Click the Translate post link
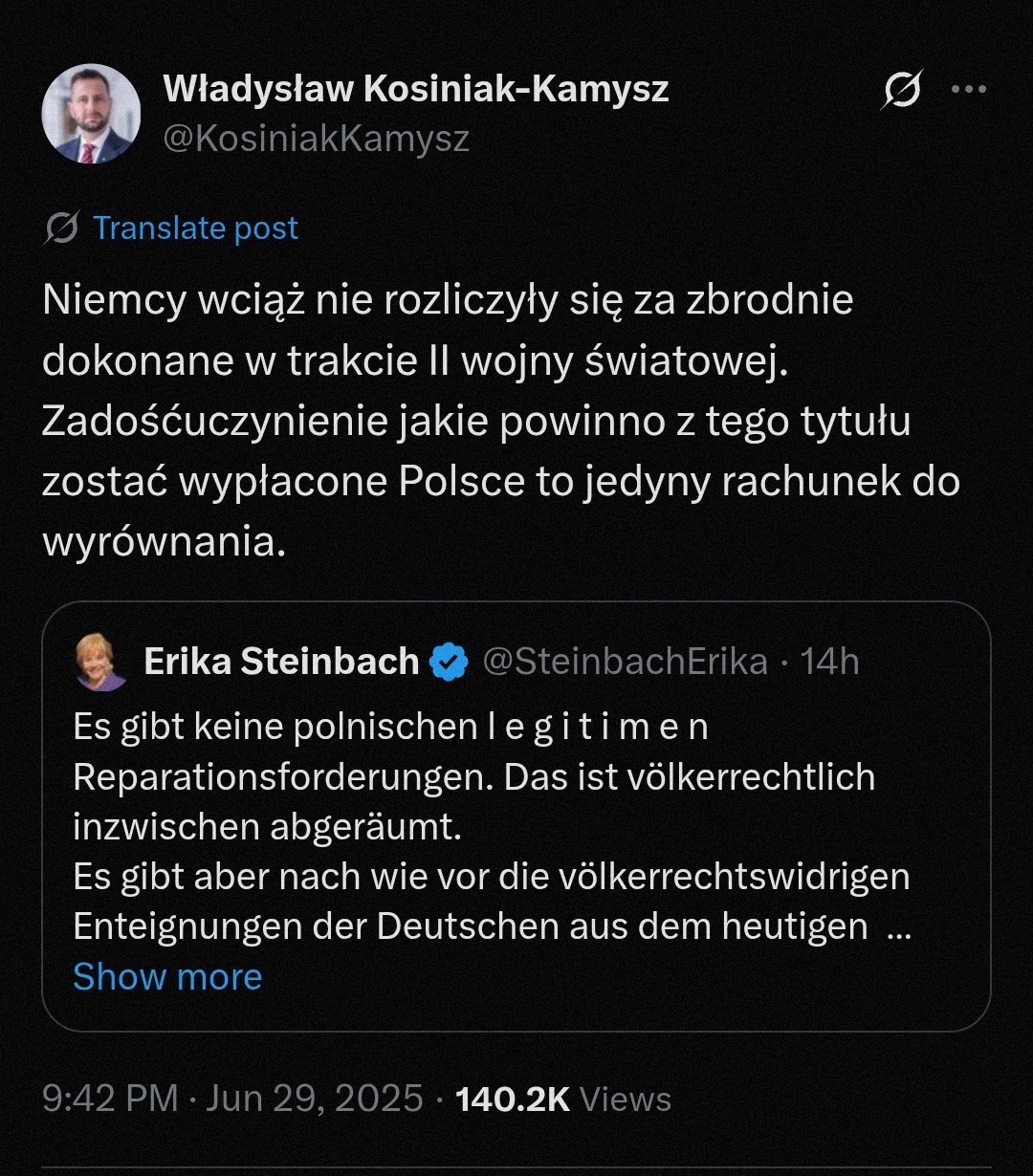 [195, 229]
